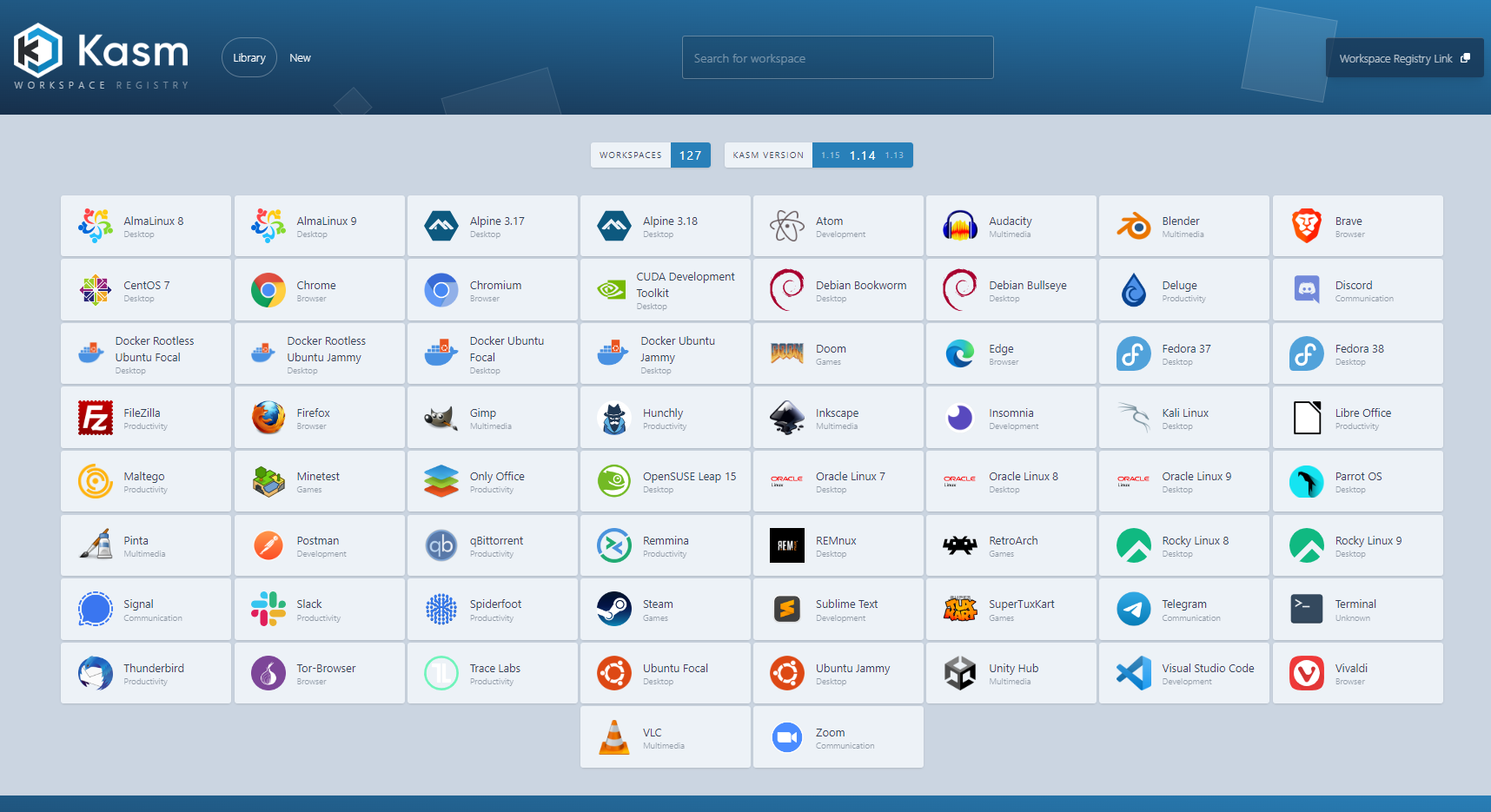The image size is (1491, 812).
Task: Click the Workspace Registry Link button
Action: click(1404, 58)
